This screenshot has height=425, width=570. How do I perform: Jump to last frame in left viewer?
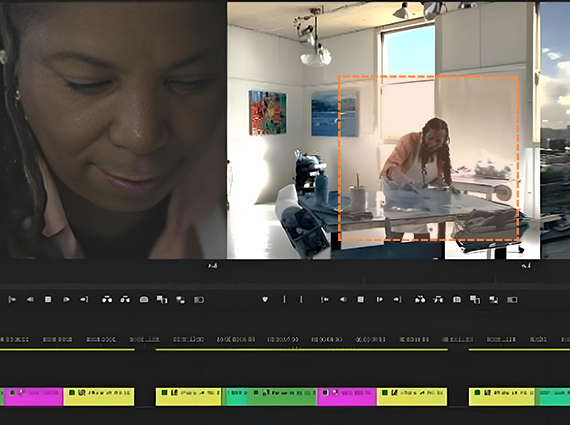(84, 299)
